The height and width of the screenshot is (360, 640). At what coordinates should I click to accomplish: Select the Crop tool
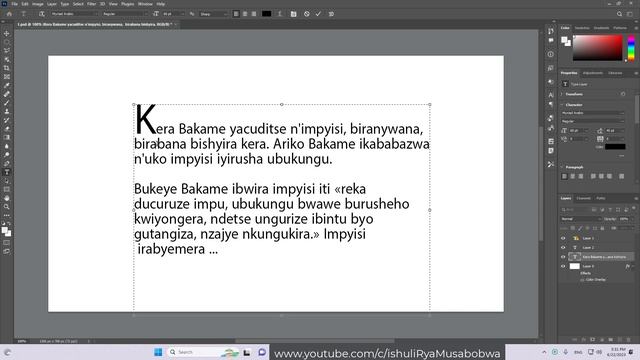pos(7,68)
